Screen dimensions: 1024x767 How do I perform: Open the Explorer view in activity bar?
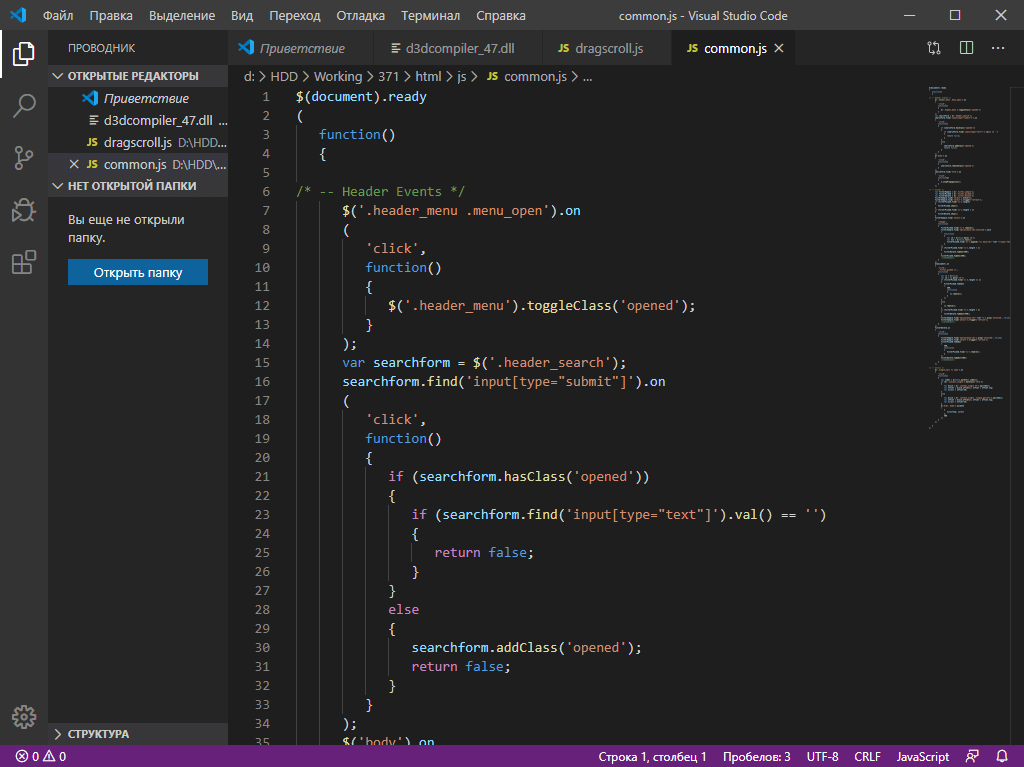pos(24,54)
